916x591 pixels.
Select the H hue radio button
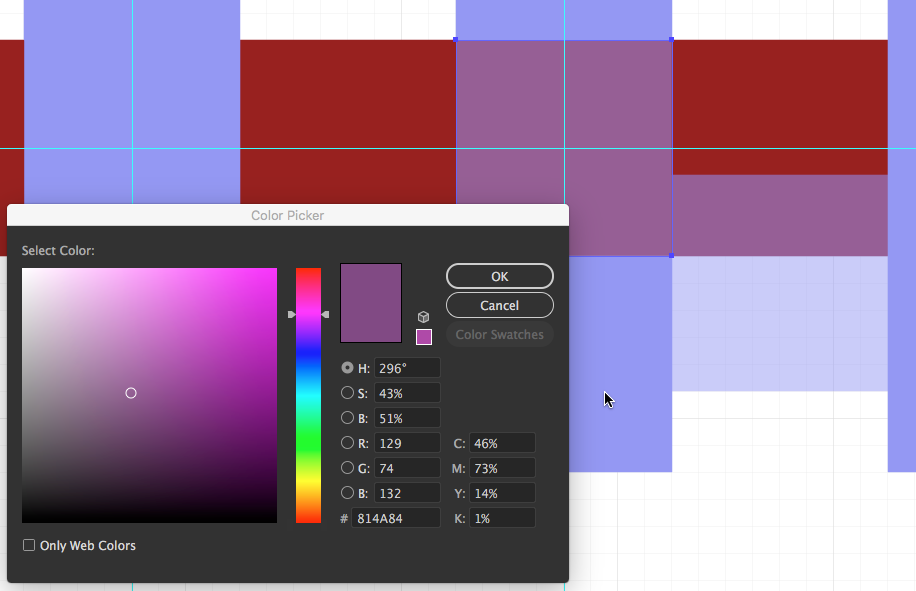[x=347, y=368]
